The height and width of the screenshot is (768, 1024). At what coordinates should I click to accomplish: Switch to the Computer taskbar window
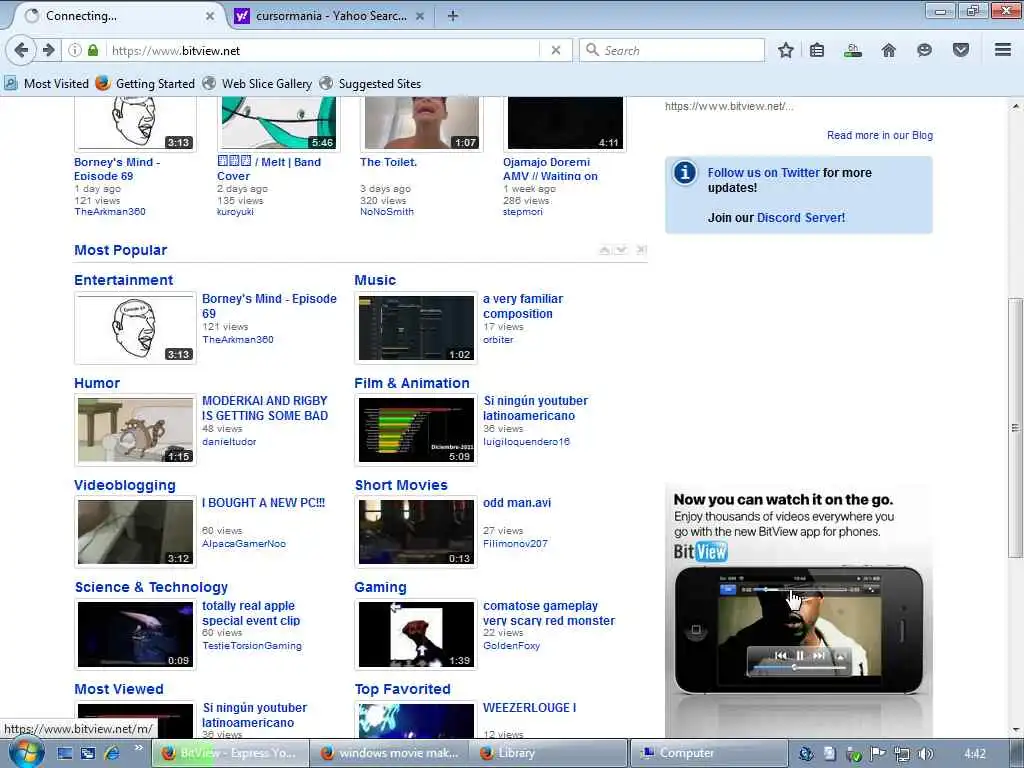click(x=708, y=753)
